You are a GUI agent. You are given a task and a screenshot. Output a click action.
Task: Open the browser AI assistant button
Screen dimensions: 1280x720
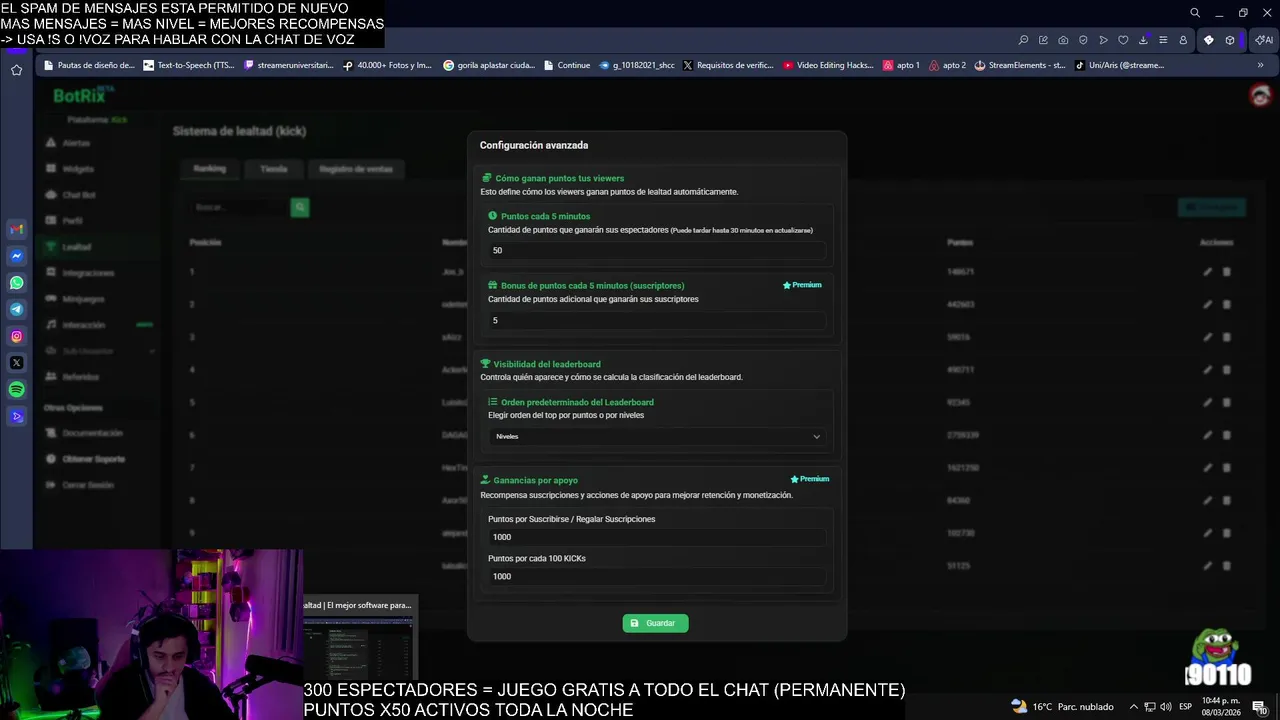click(x=1264, y=40)
